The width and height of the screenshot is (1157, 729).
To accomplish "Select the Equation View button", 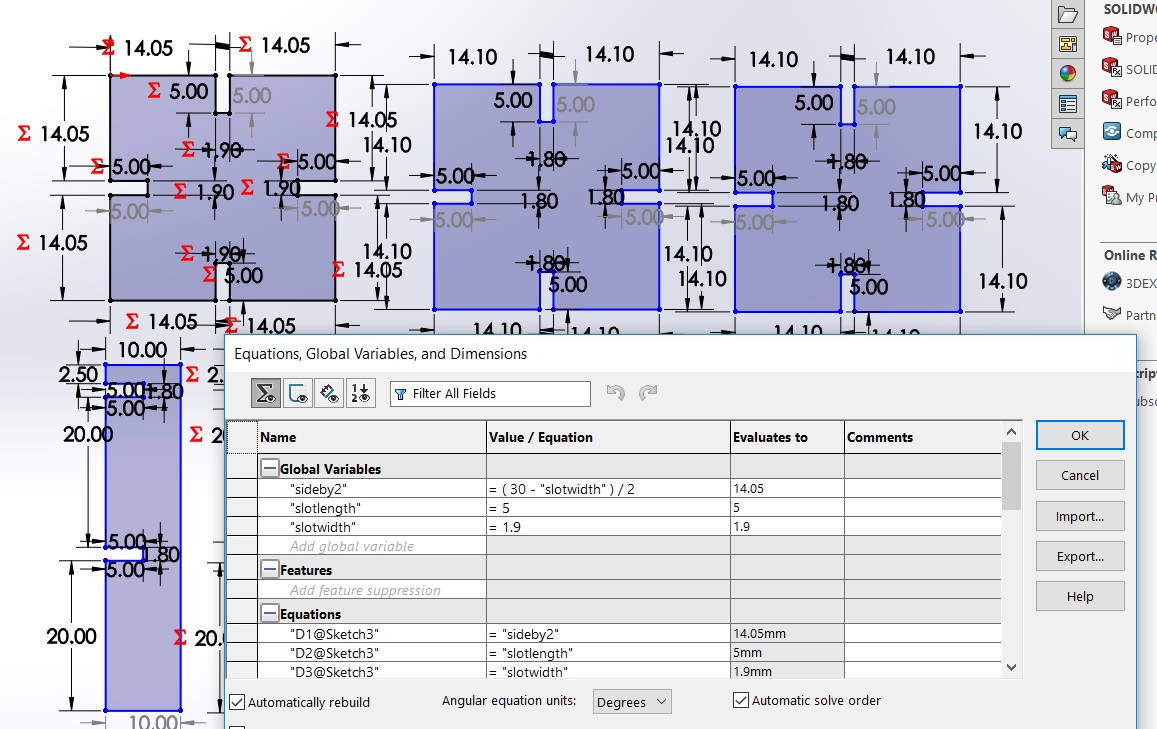I will 266,393.
